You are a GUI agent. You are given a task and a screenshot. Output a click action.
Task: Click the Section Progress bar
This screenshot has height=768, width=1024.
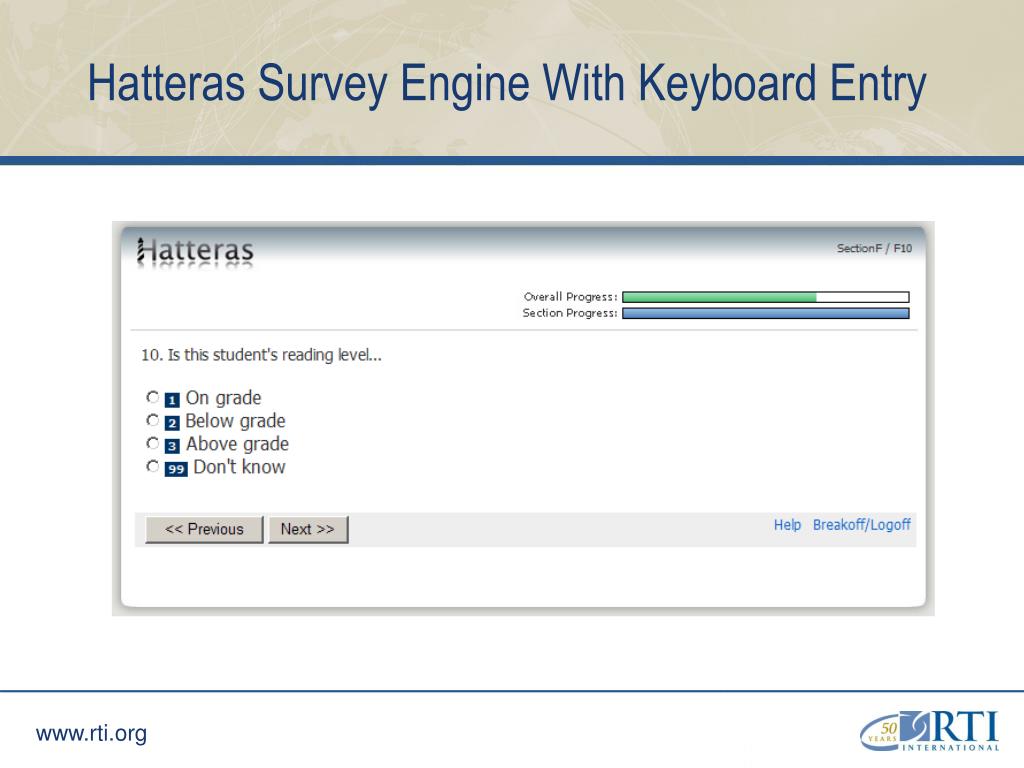point(765,313)
